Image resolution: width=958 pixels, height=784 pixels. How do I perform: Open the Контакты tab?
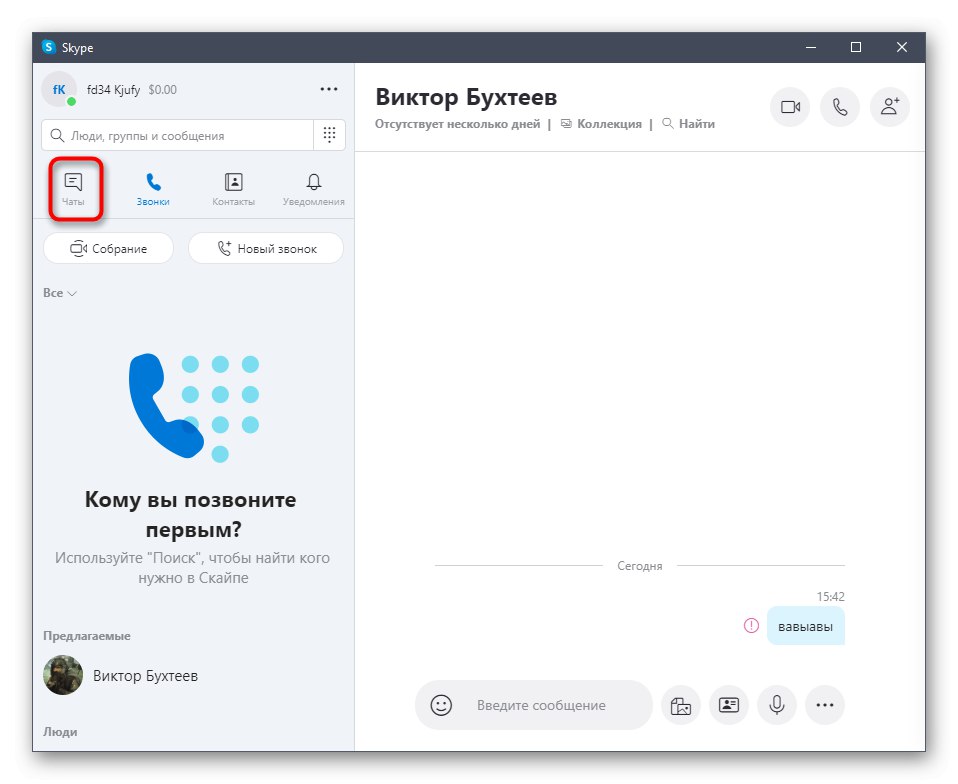point(233,189)
